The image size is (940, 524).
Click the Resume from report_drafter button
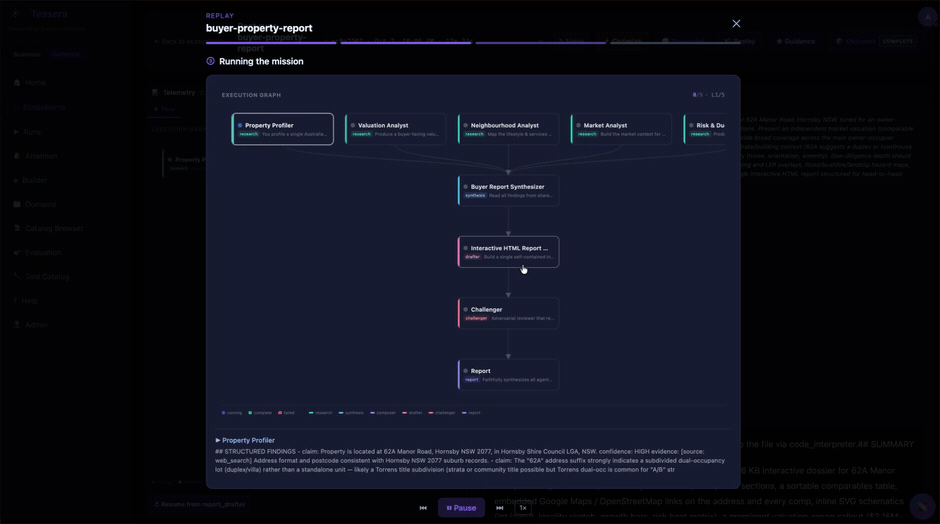[x=200, y=504]
